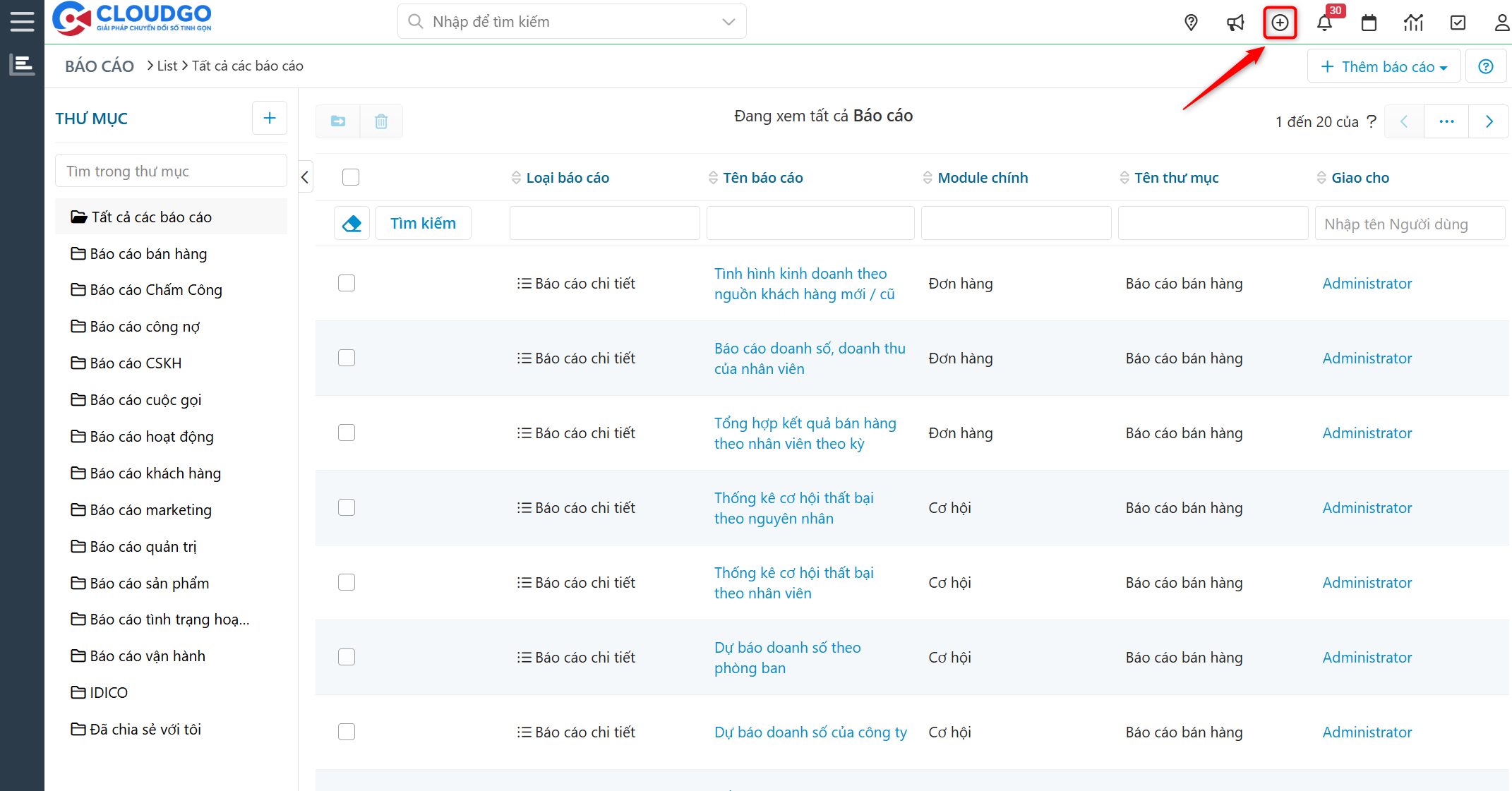
Task: Select the 'Báo cáo CSKH' folder
Action: (136, 363)
